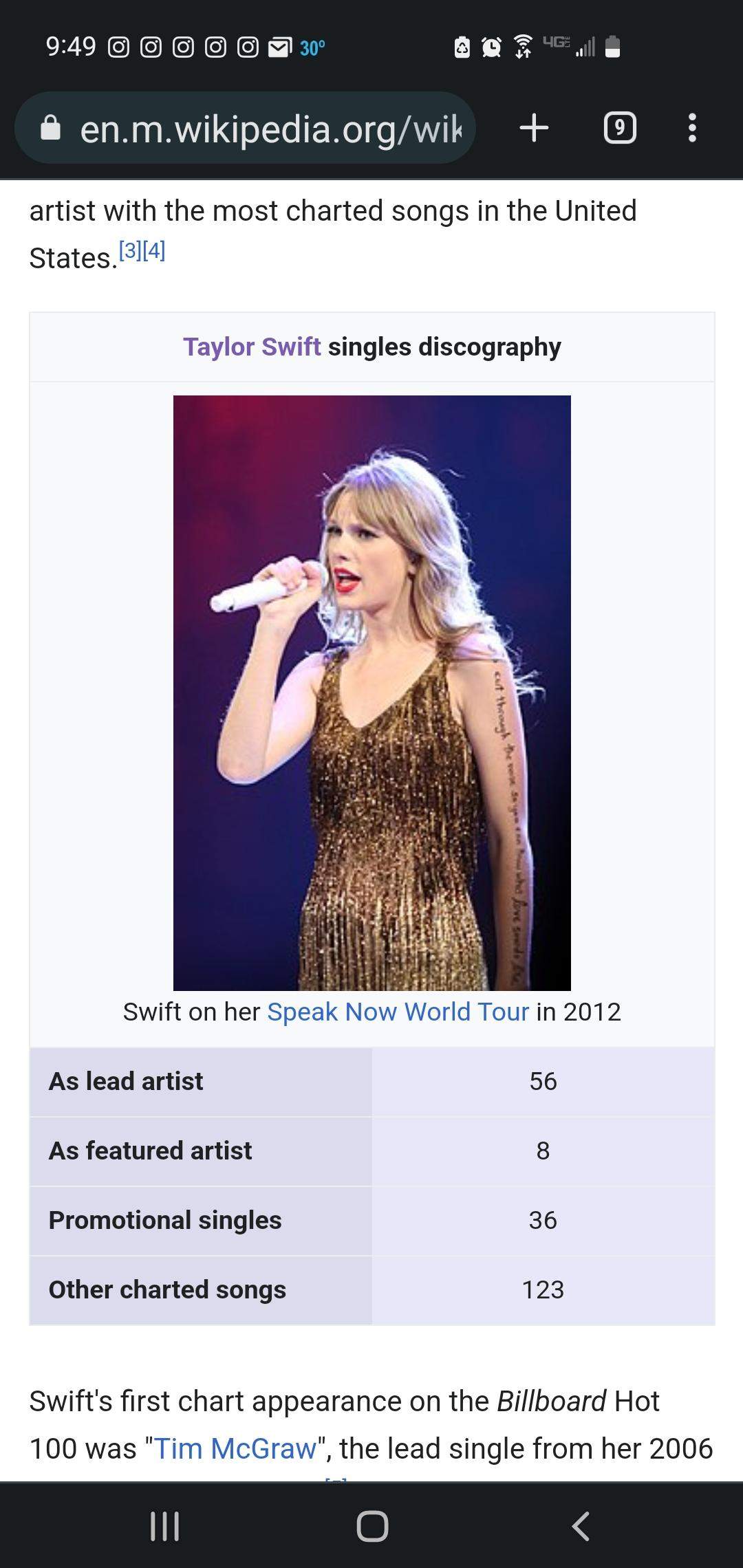This screenshot has height=1568, width=743.
Task: Tap the Taylor Swift concert photo
Action: 372,693
